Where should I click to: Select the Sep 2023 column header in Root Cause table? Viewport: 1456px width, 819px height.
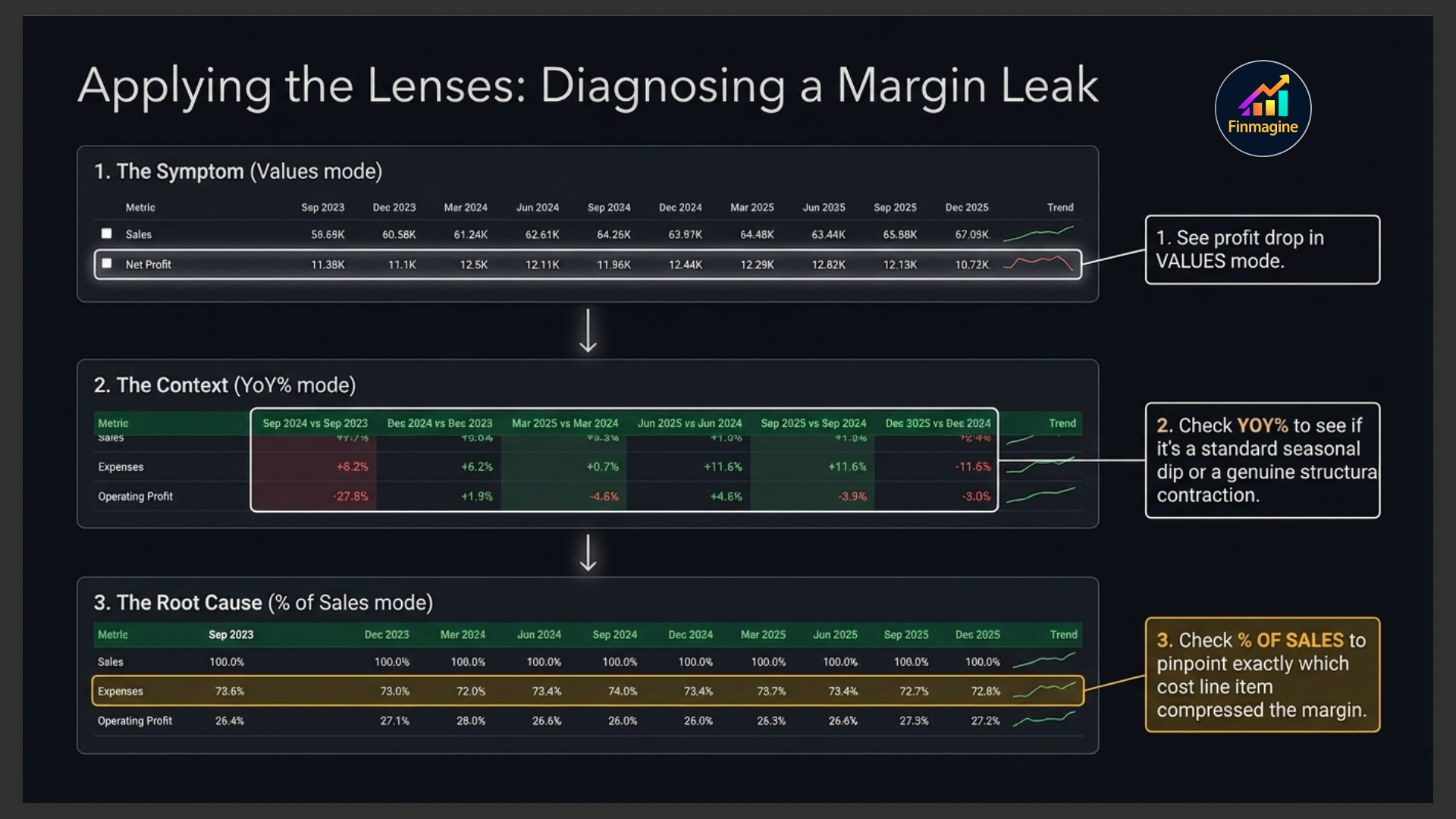point(231,634)
